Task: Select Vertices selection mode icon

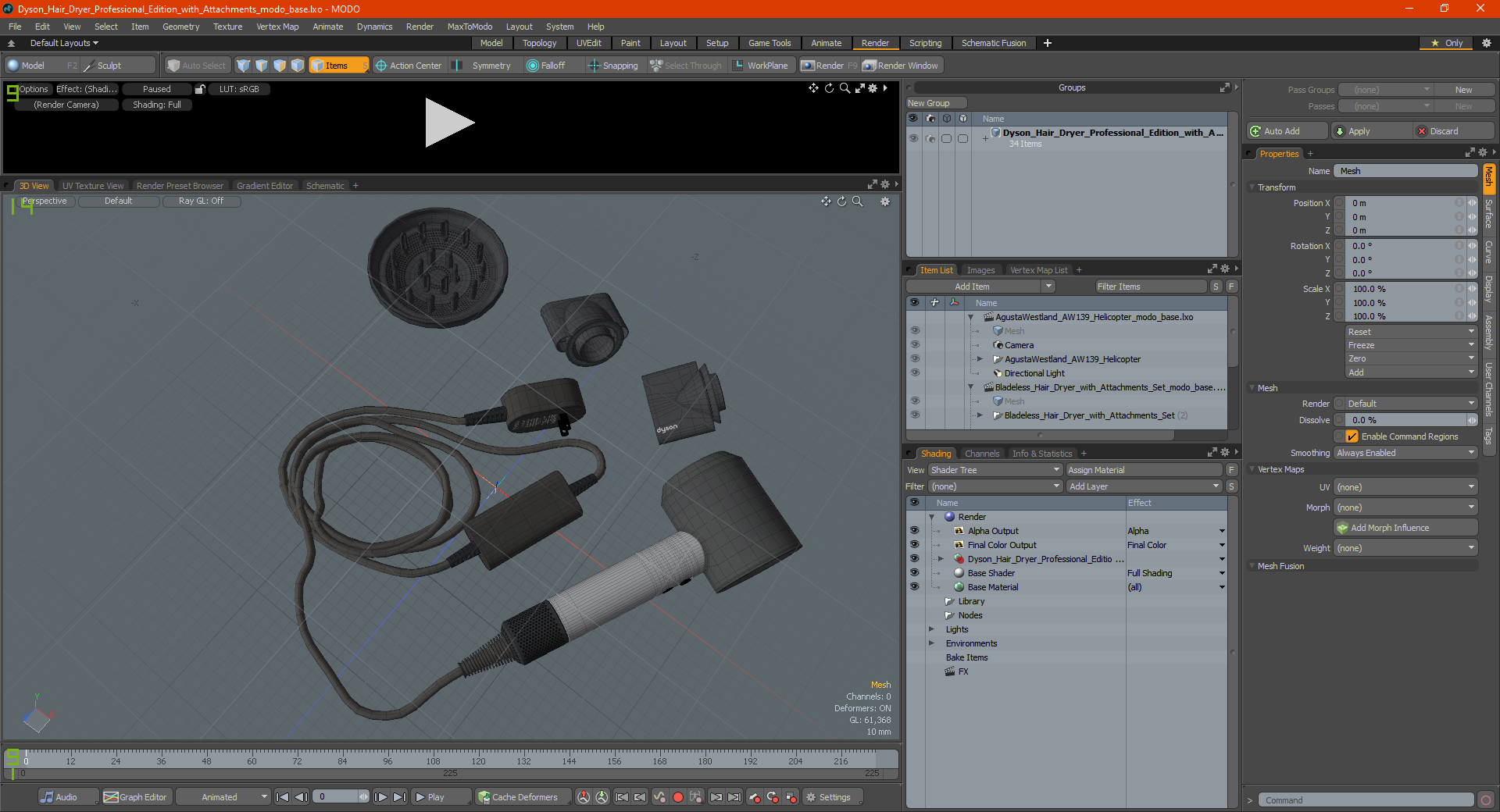Action: pos(244,66)
